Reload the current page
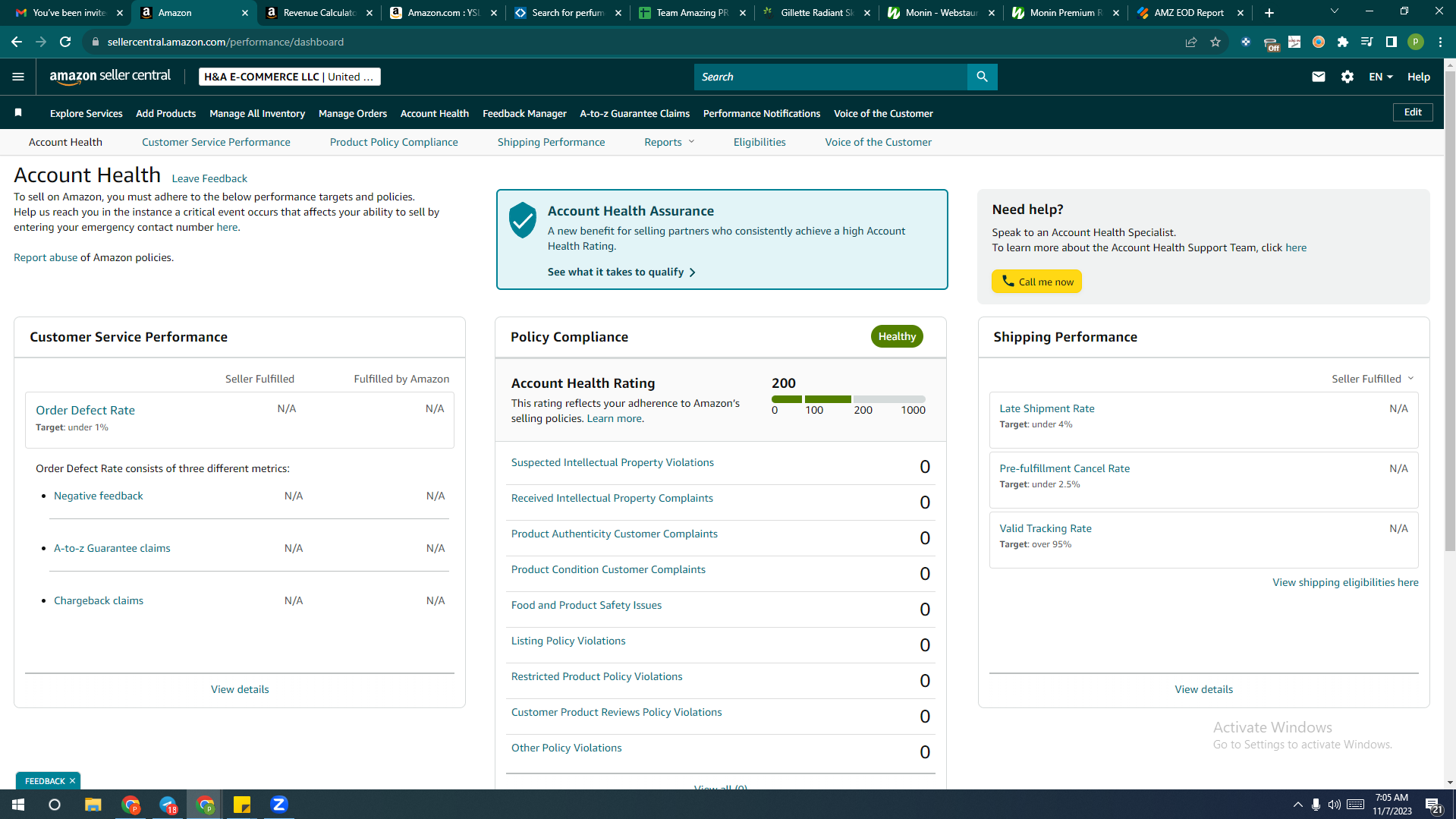 coord(65,42)
